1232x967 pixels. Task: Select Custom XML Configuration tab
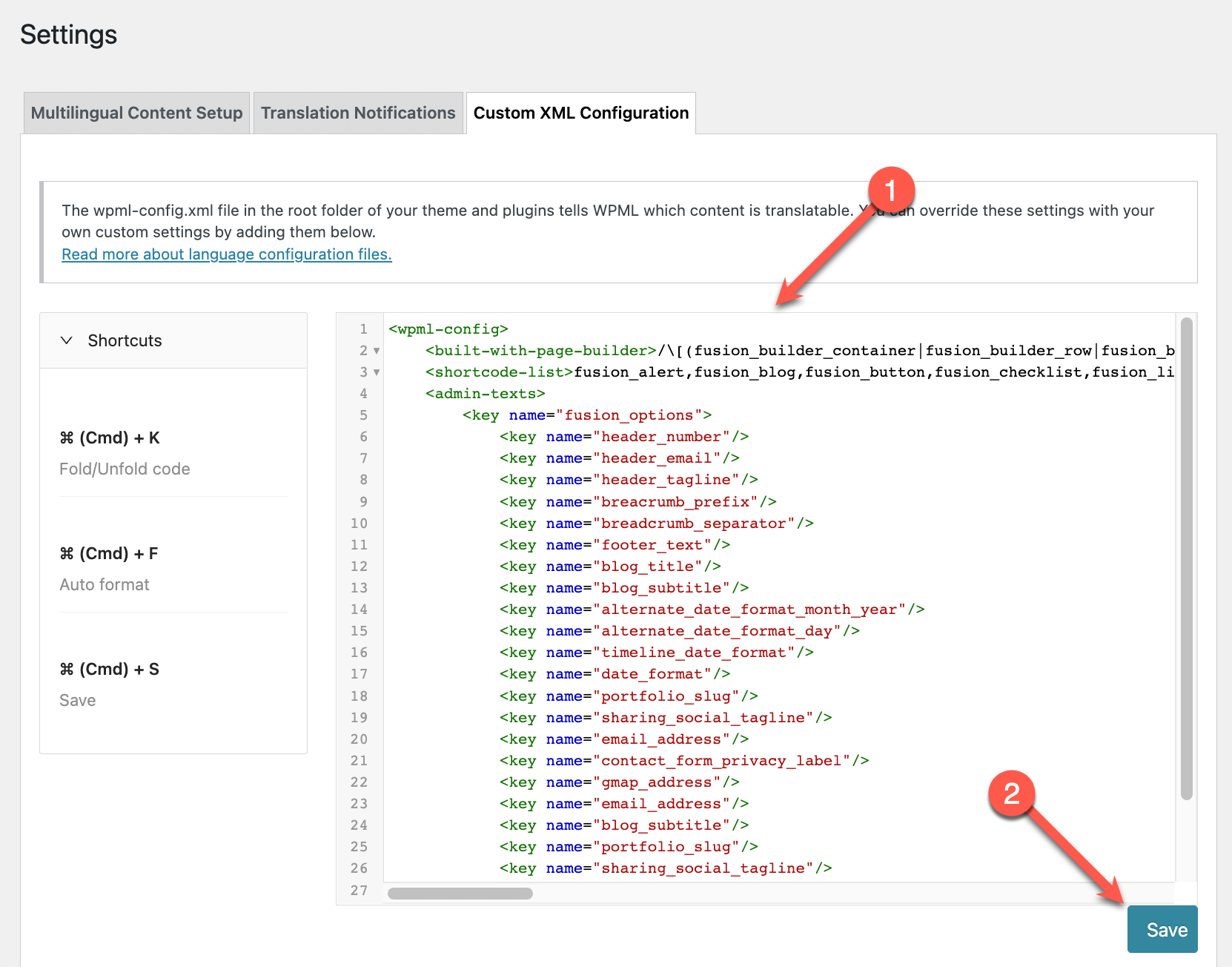[x=581, y=113]
